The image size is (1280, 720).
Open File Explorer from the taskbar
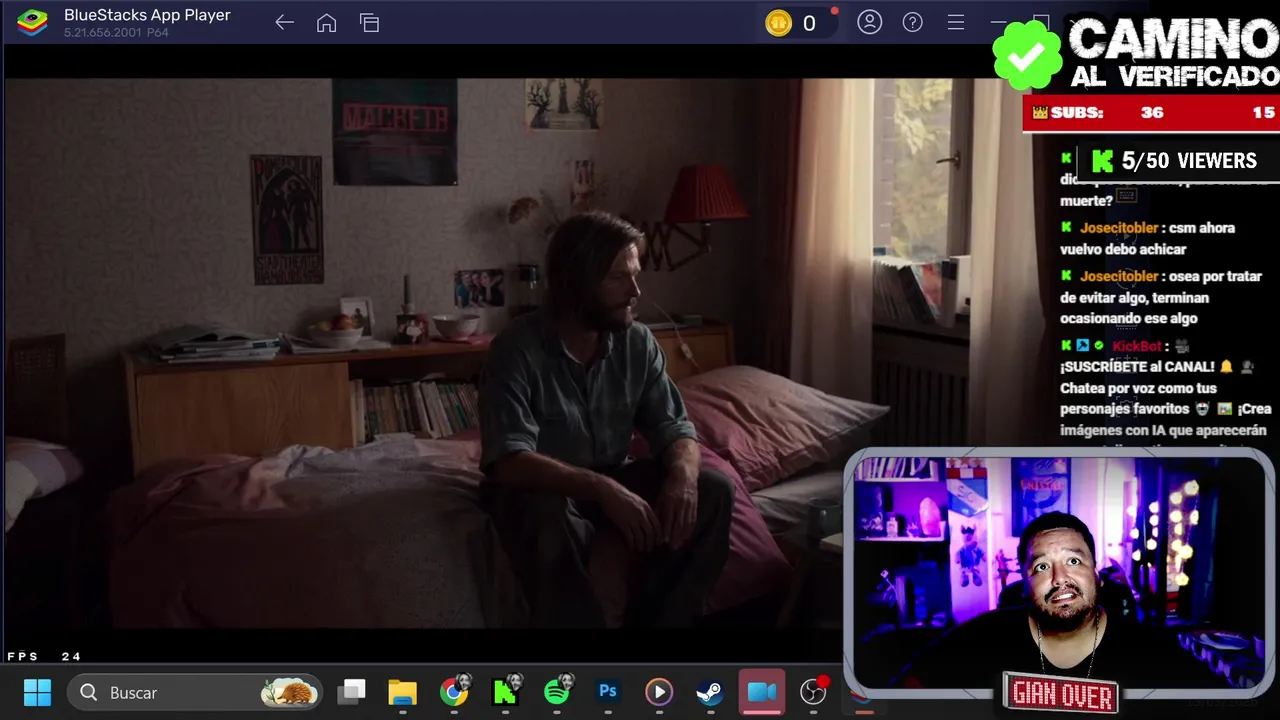(402, 692)
